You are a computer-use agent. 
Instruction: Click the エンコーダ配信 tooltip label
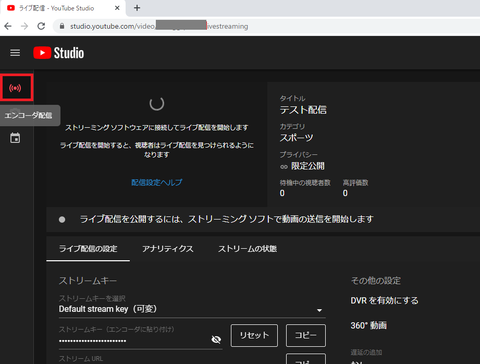pos(28,115)
